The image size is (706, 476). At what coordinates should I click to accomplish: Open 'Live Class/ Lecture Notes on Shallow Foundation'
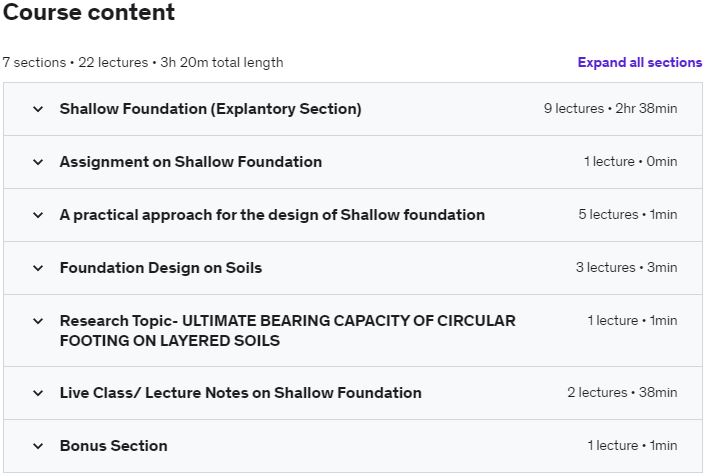[240, 393]
